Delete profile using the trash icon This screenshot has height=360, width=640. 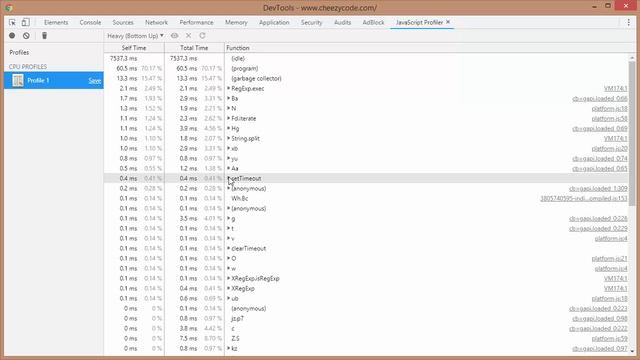pos(44,36)
